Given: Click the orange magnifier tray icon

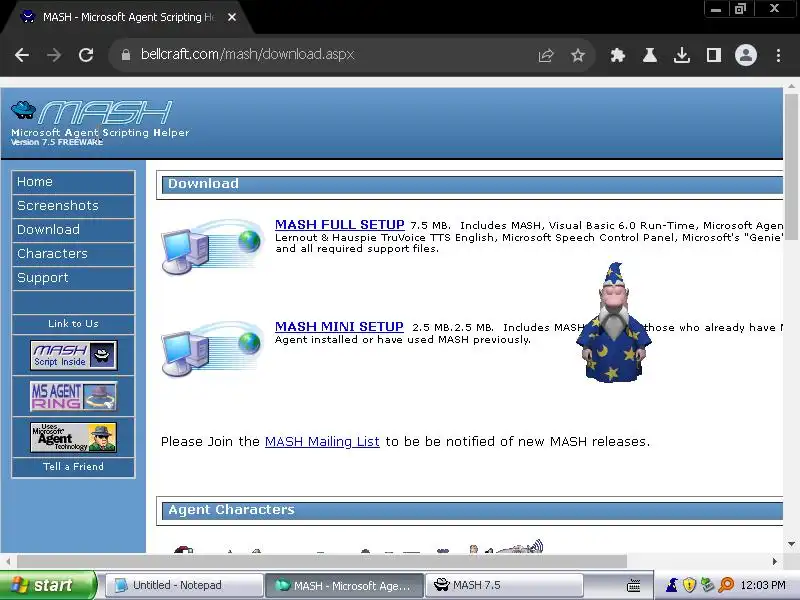Looking at the screenshot, I should coord(726,585).
